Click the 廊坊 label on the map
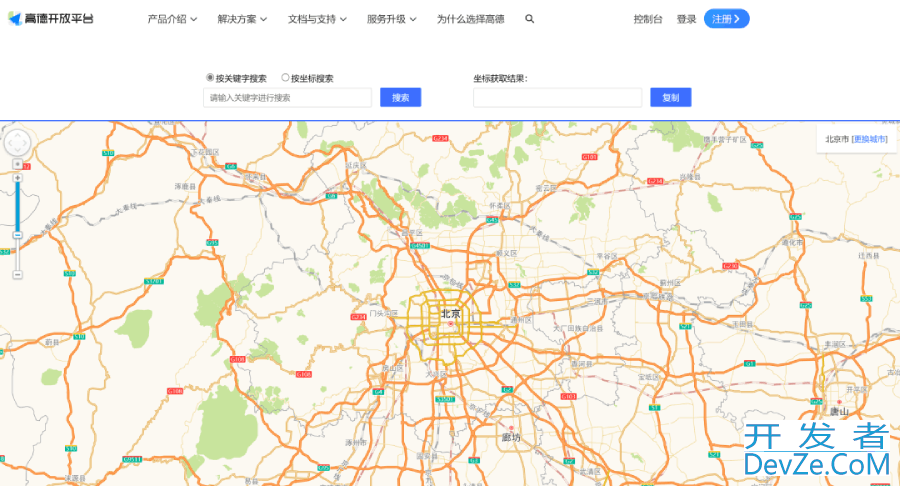The image size is (900, 486). click(511, 437)
